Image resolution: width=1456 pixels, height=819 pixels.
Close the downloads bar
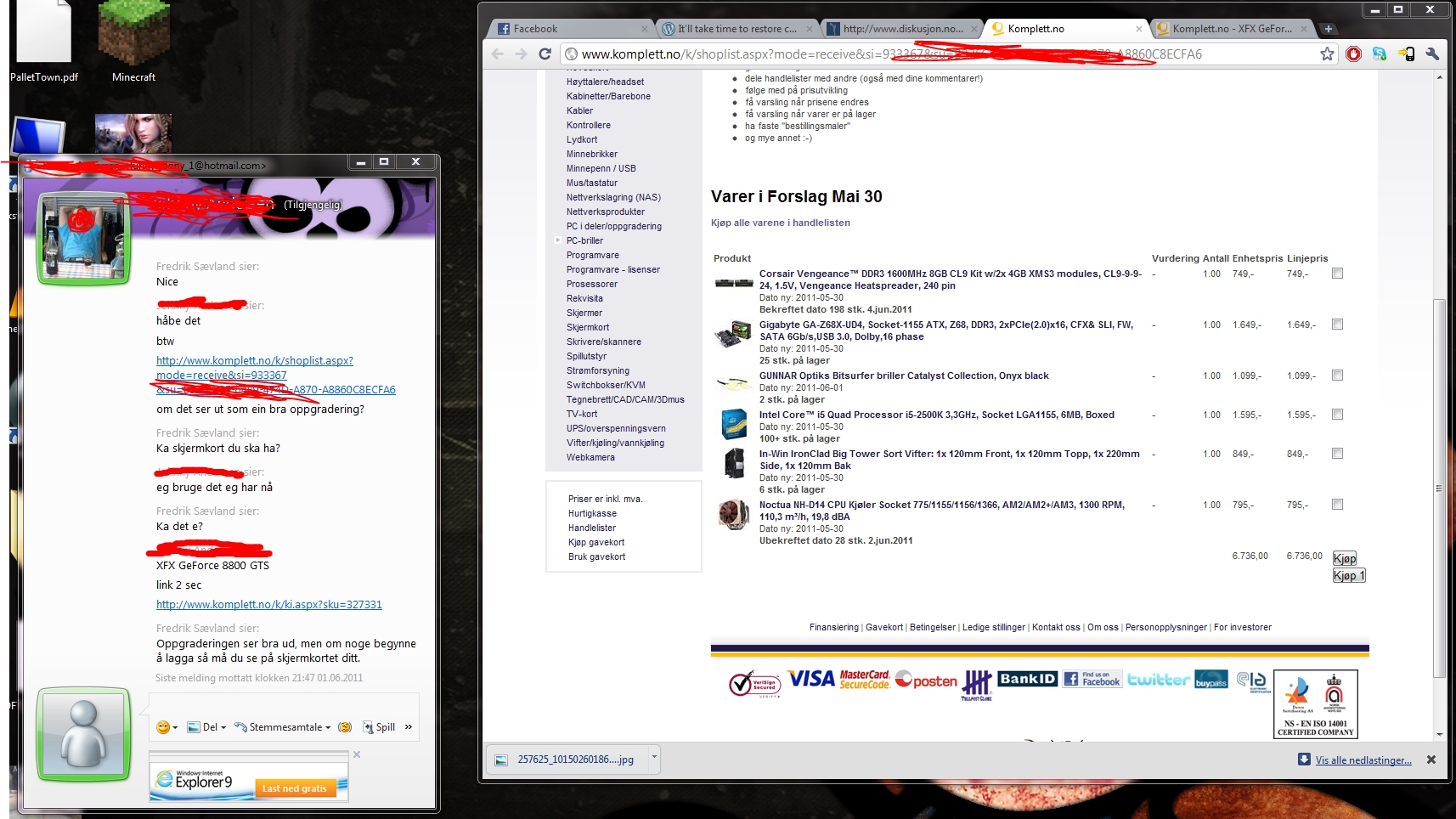click(1431, 760)
